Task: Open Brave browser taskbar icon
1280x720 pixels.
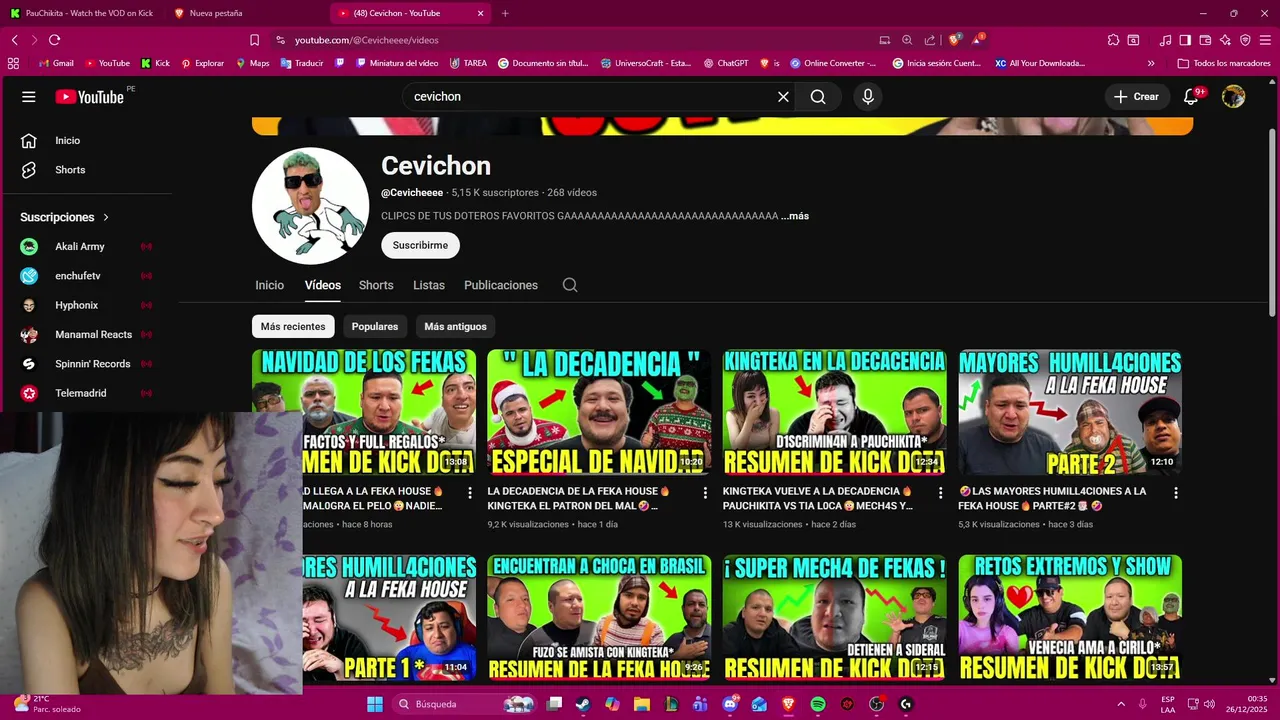Action: (788, 704)
